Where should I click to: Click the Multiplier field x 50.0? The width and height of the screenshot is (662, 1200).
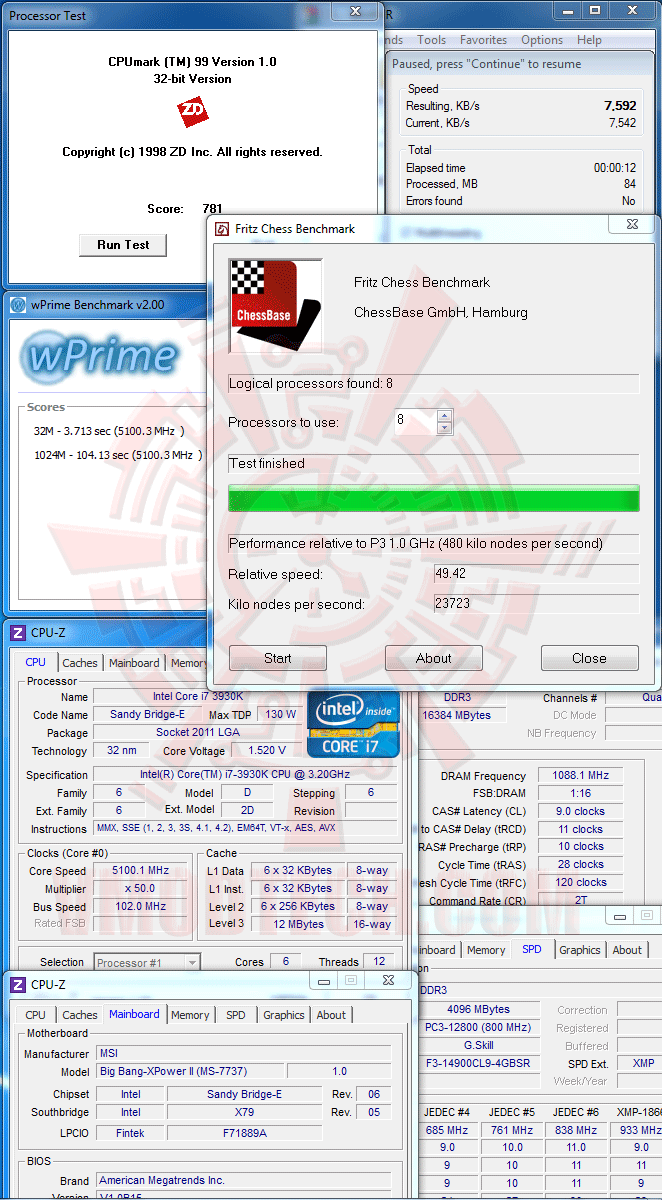click(x=139, y=889)
